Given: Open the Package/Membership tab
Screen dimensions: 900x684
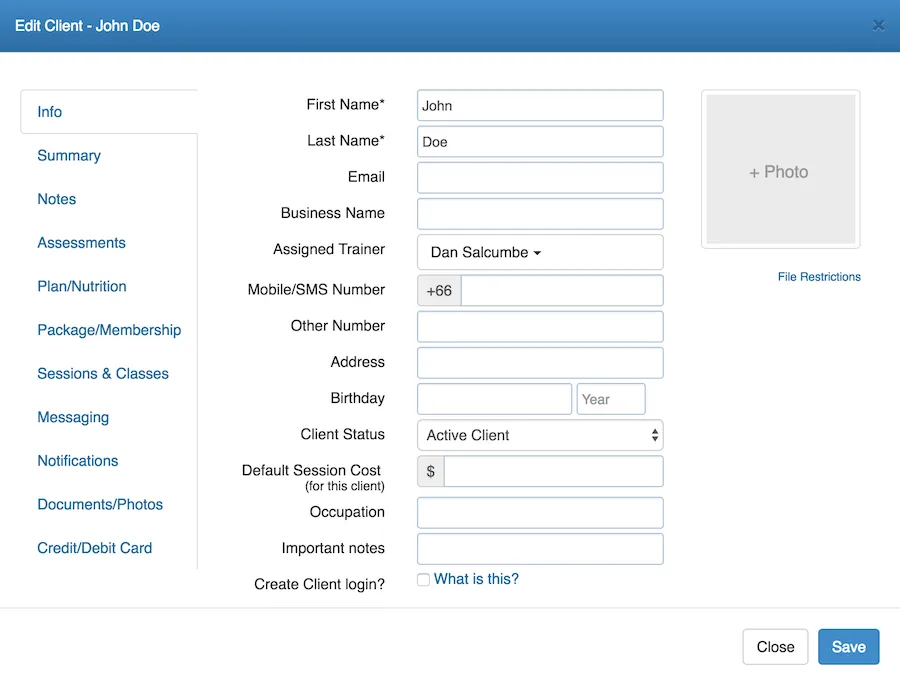Looking at the screenshot, I should (x=109, y=330).
